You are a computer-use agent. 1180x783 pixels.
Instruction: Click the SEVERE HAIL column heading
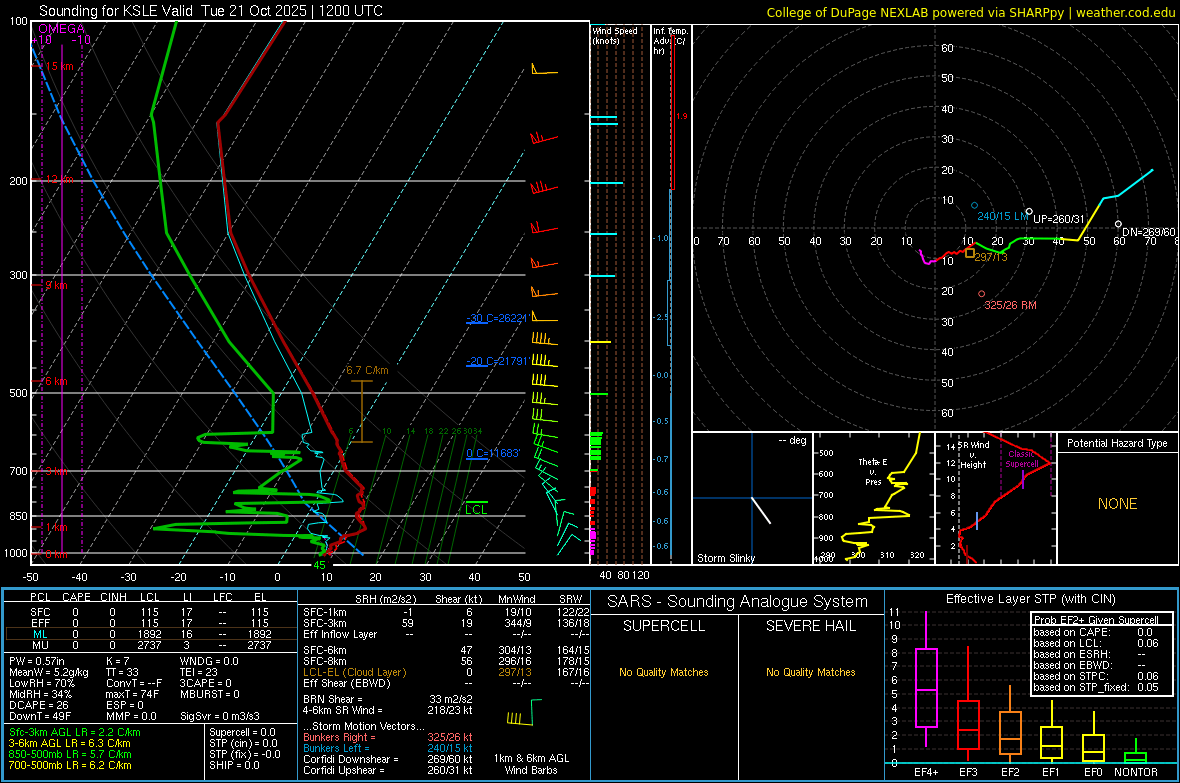pos(810,626)
